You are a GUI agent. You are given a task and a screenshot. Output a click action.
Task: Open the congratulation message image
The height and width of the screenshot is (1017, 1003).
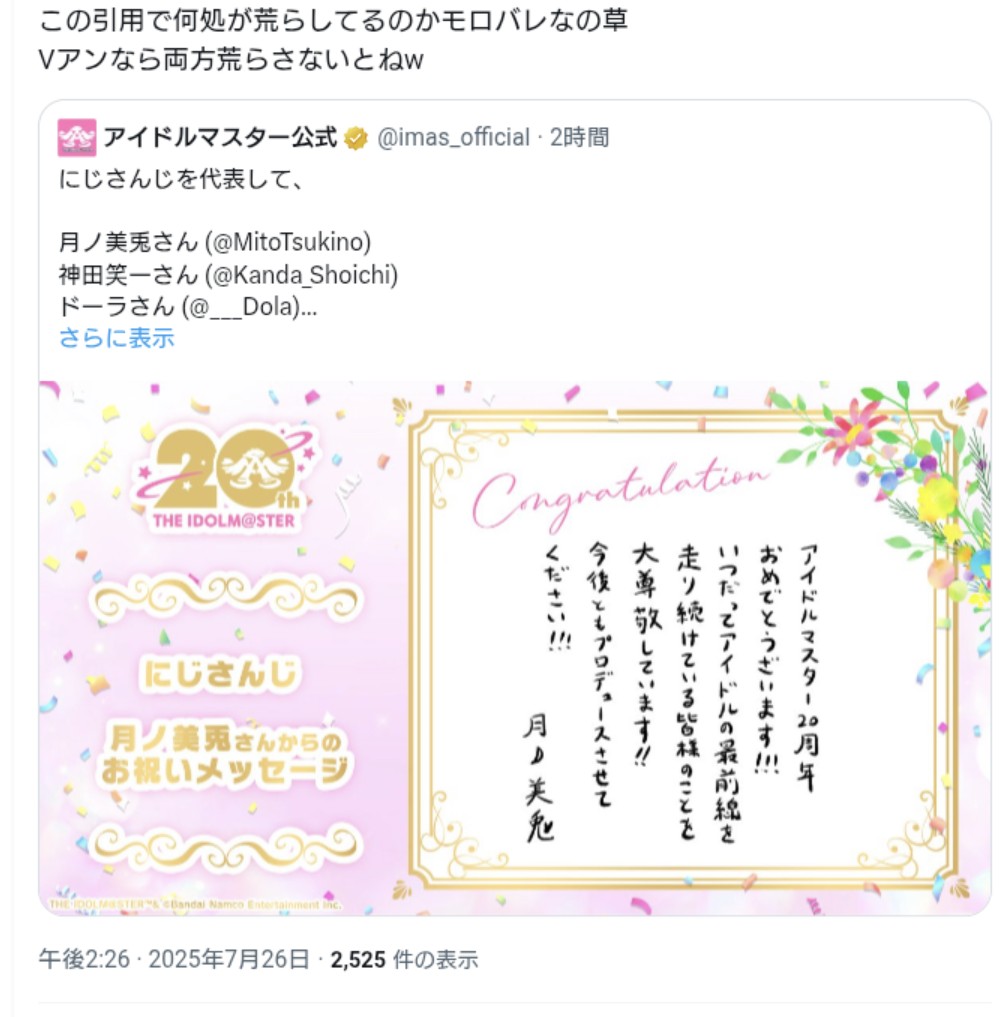(x=514, y=648)
